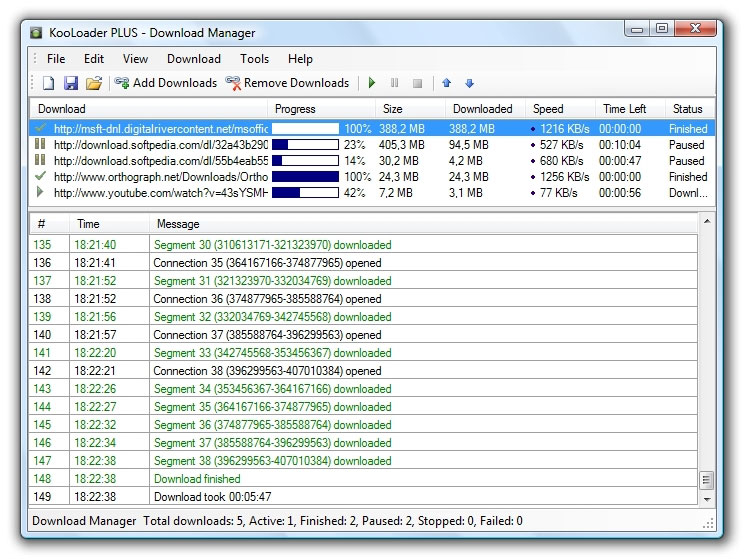Click the Save floppy disk icon

pos(71,83)
